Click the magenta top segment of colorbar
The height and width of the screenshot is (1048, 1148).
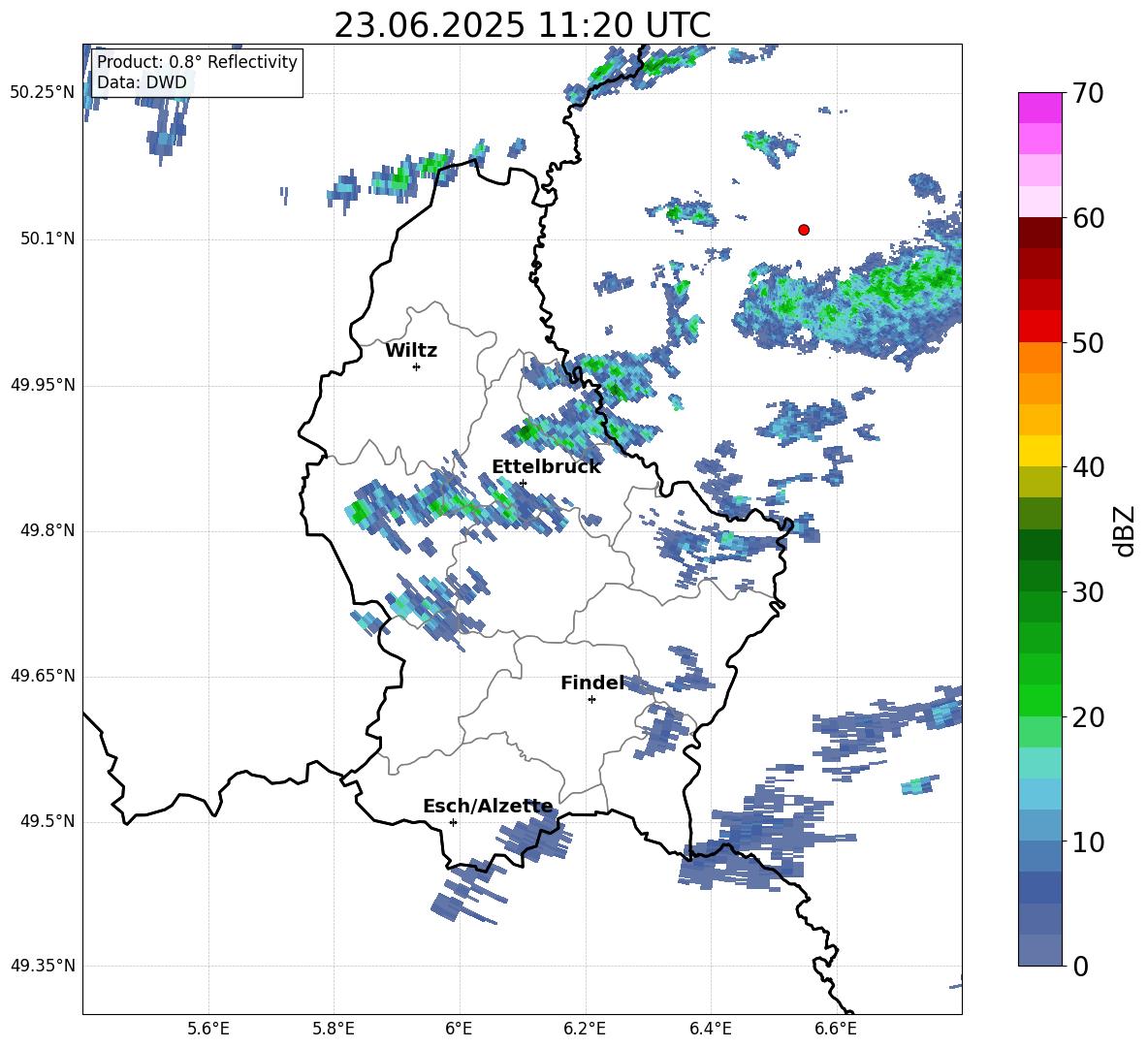click(x=1040, y=108)
